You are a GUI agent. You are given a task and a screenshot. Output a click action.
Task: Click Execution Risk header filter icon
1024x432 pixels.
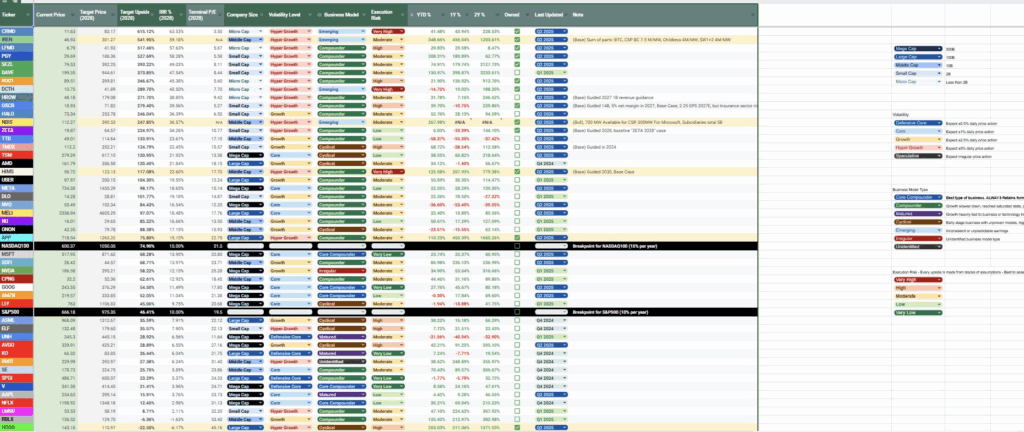(402, 16)
